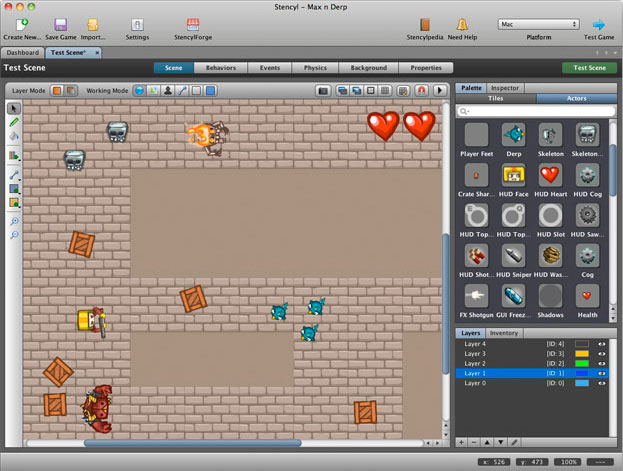Add a new layer with plus button

click(461, 441)
